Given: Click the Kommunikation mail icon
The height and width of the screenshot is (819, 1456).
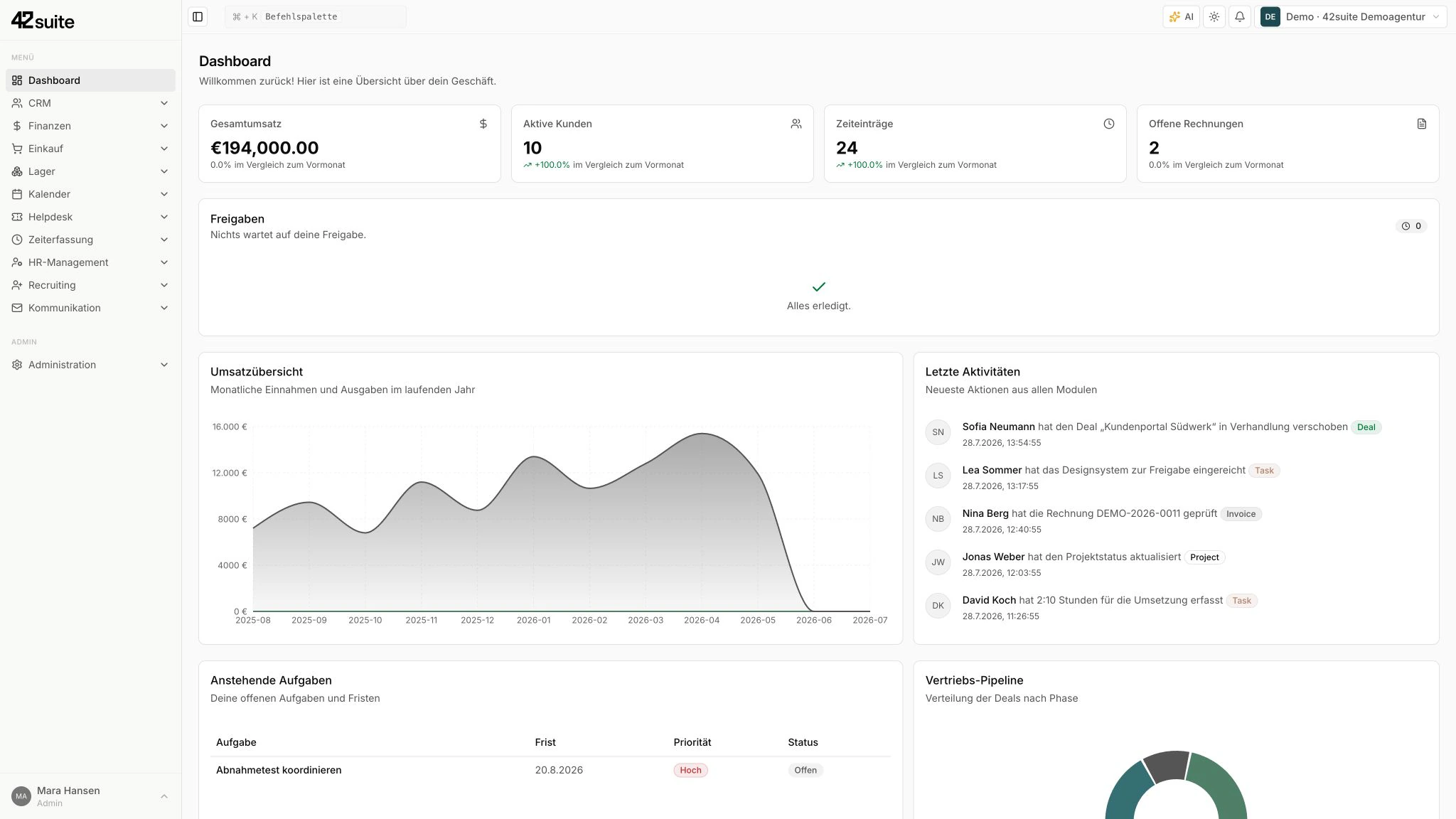Looking at the screenshot, I should [17, 308].
